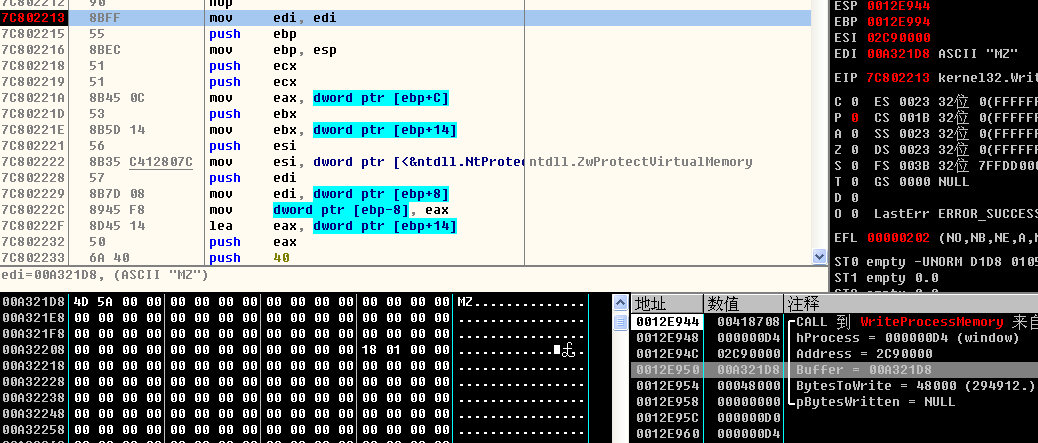
Task: Select stack address 0012E944 cell
Action: [x=667, y=322]
